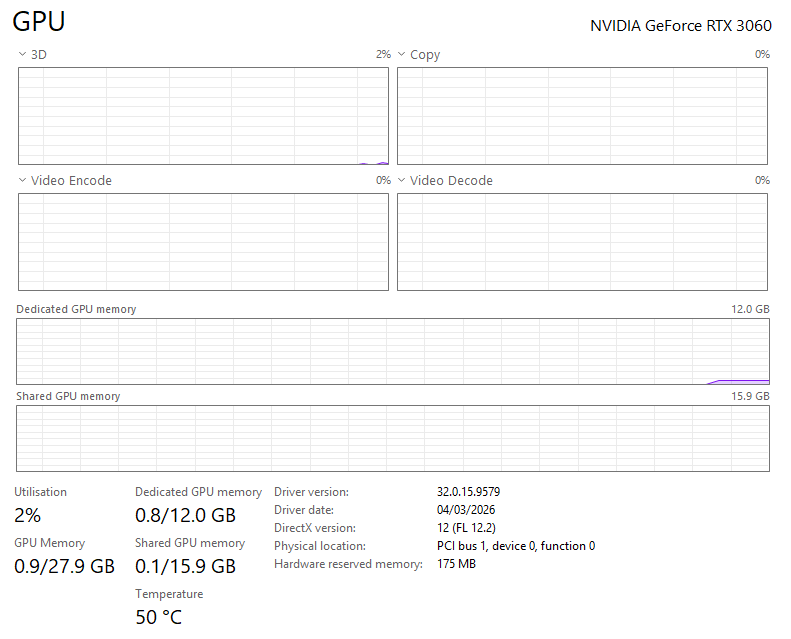Open the 3D engine dropdown chevron

point(23,55)
